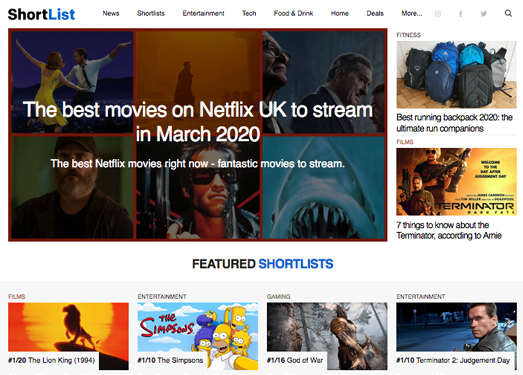The image size is (523, 375).
Task: Select the Fitness category label
Action: pyautogui.click(x=409, y=35)
